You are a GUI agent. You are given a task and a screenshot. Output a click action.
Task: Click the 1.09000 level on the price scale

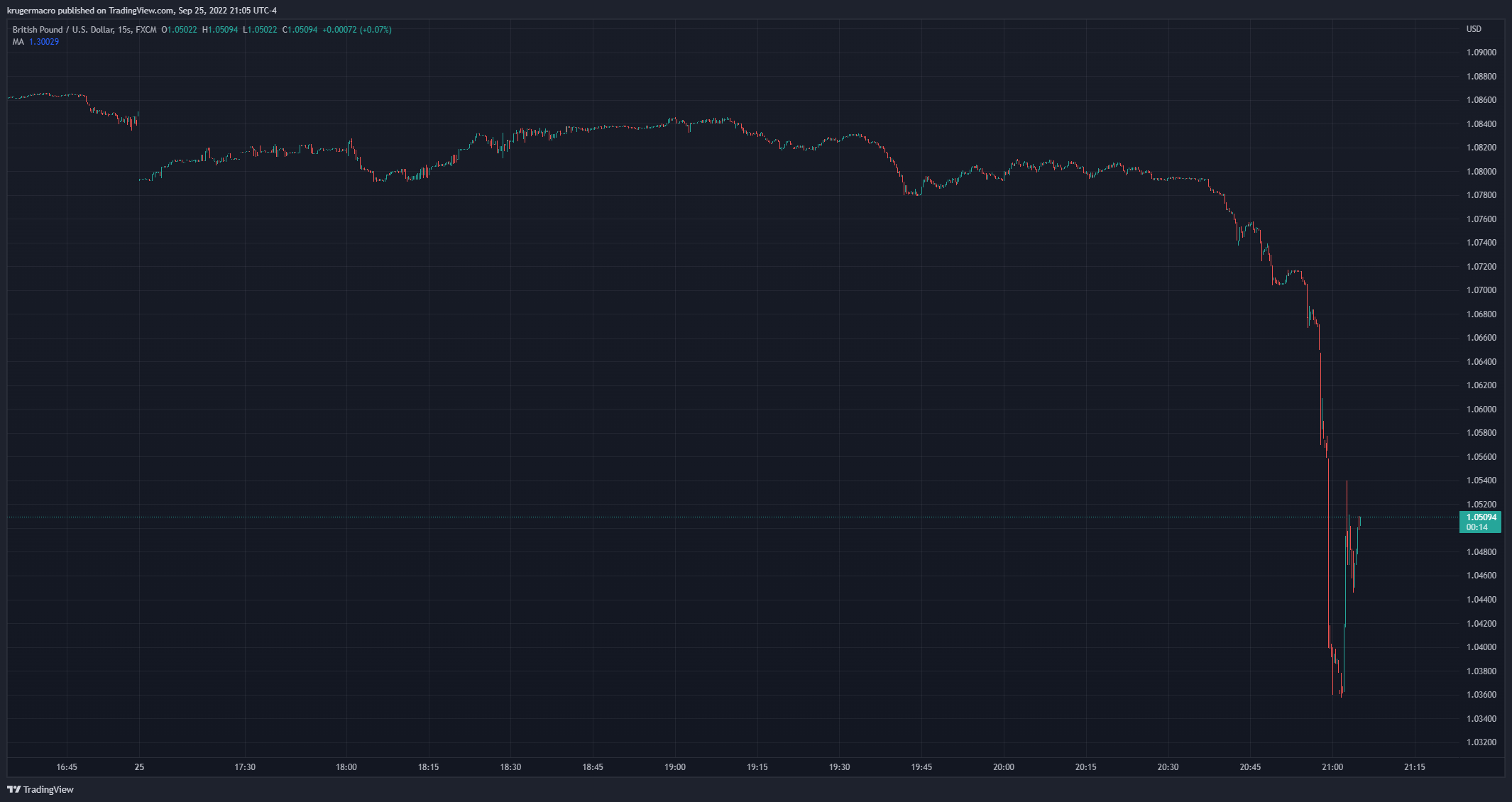click(x=1480, y=51)
